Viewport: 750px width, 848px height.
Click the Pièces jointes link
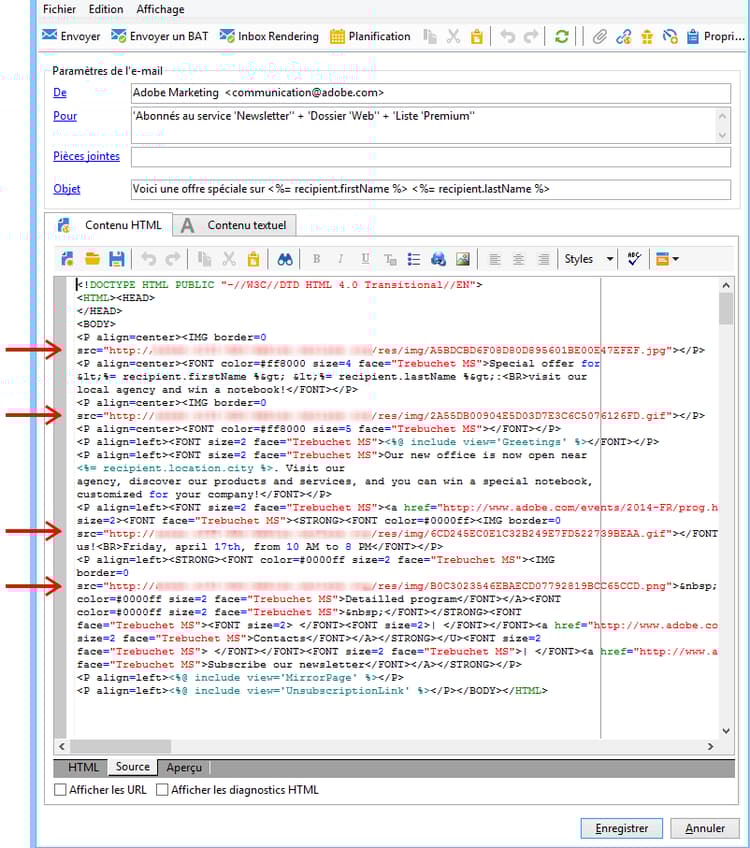[87, 156]
